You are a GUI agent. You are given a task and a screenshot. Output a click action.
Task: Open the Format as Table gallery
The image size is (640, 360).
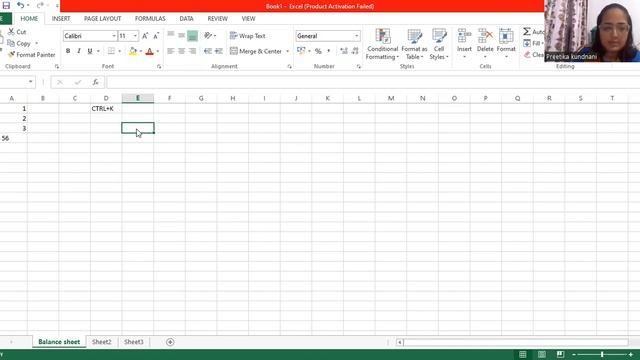[414, 44]
